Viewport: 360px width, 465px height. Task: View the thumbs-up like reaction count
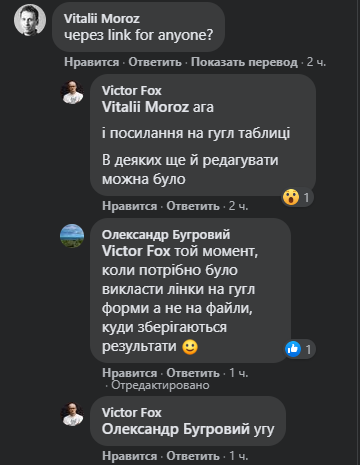(299, 349)
